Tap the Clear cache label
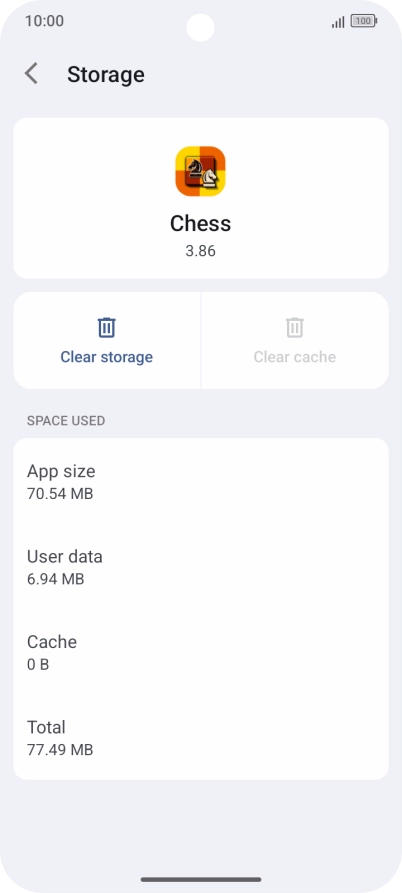This screenshot has width=402, height=893. 294,357
